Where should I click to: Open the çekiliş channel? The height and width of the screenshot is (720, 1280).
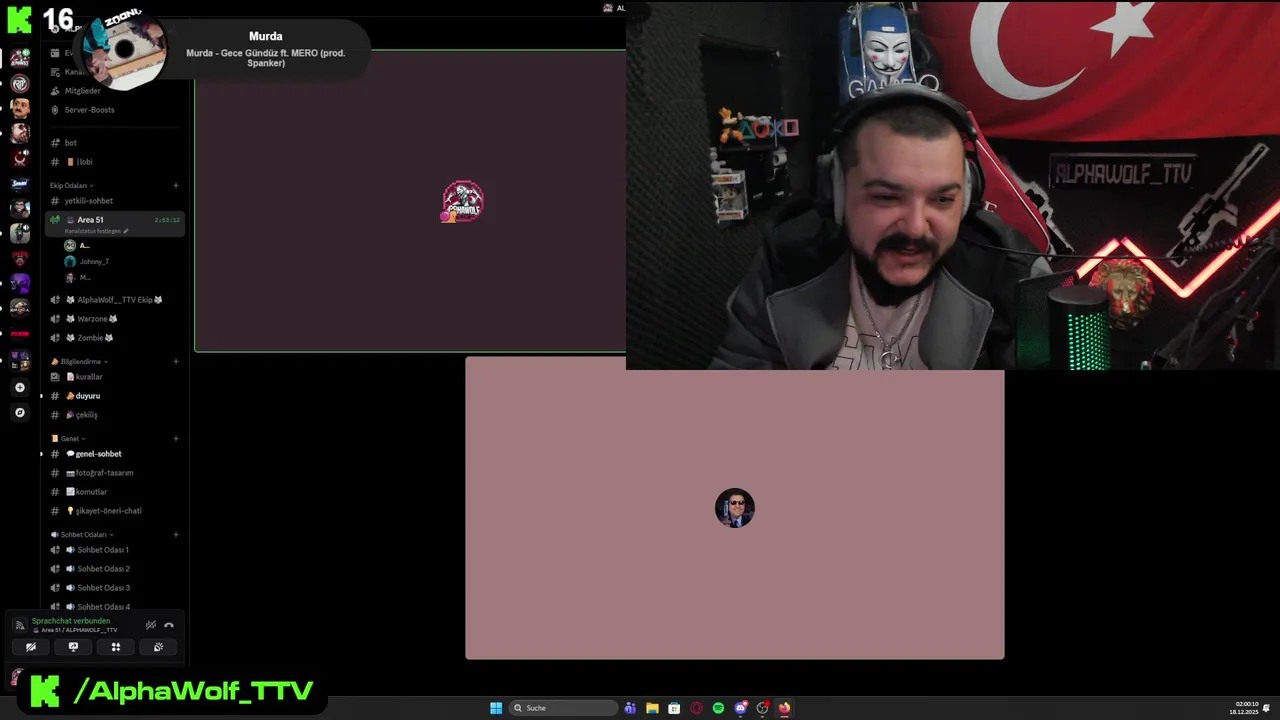pyautogui.click(x=86, y=415)
